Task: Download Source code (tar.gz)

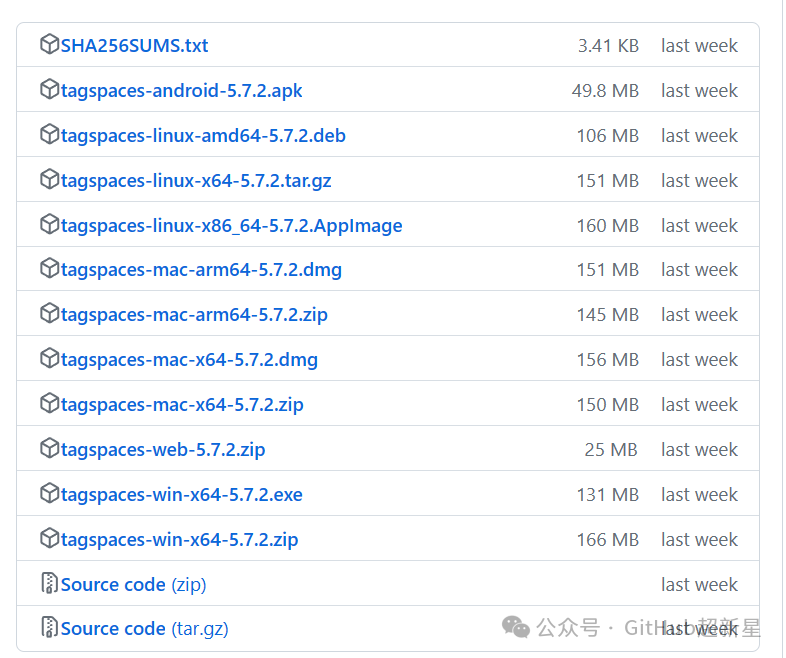Action: pyautogui.click(x=144, y=628)
